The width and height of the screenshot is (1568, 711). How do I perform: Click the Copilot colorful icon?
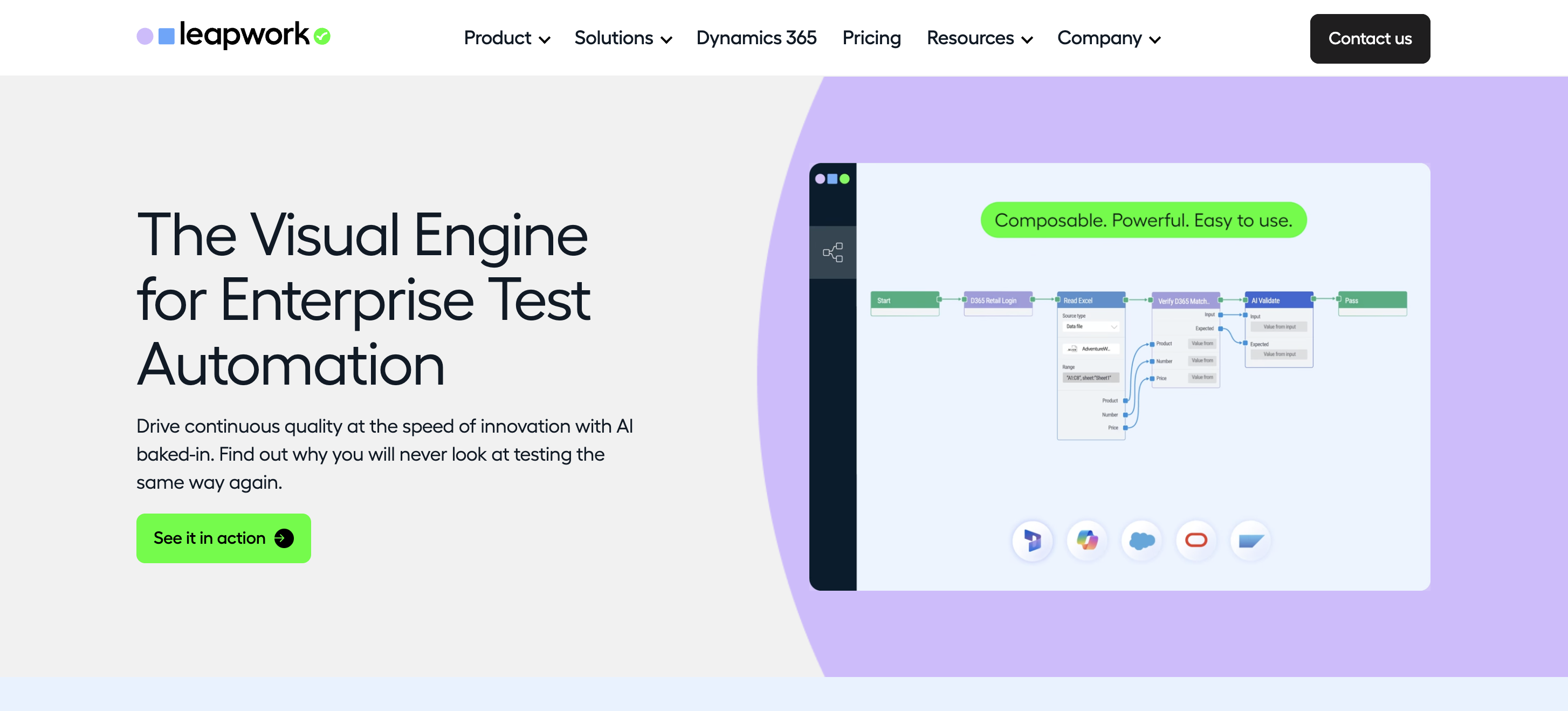(x=1087, y=540)
